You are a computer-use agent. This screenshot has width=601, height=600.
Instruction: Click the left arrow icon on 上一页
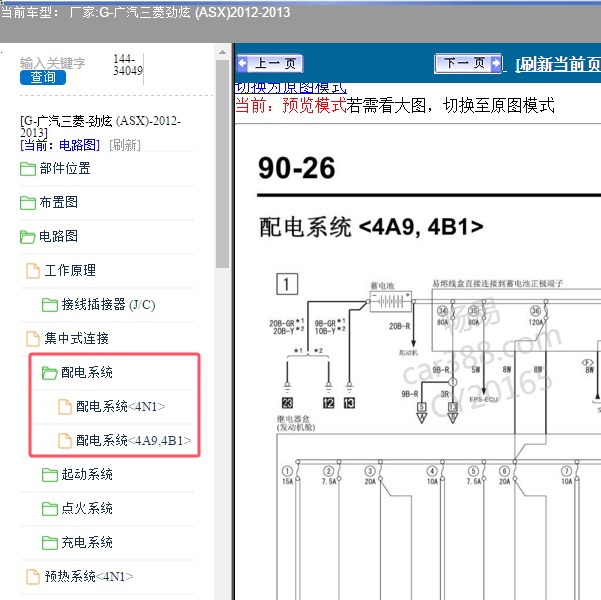(x=243, y=63)
